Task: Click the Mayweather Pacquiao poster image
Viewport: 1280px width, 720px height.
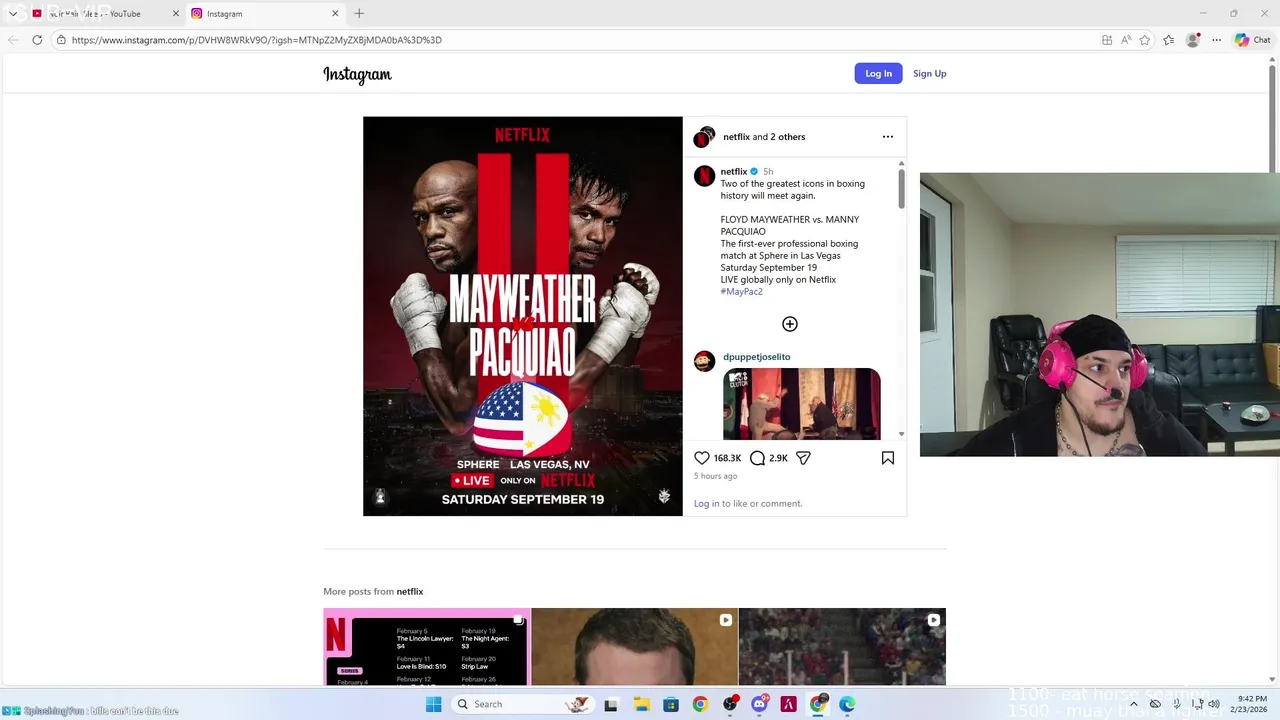Action: coord(522,316)
